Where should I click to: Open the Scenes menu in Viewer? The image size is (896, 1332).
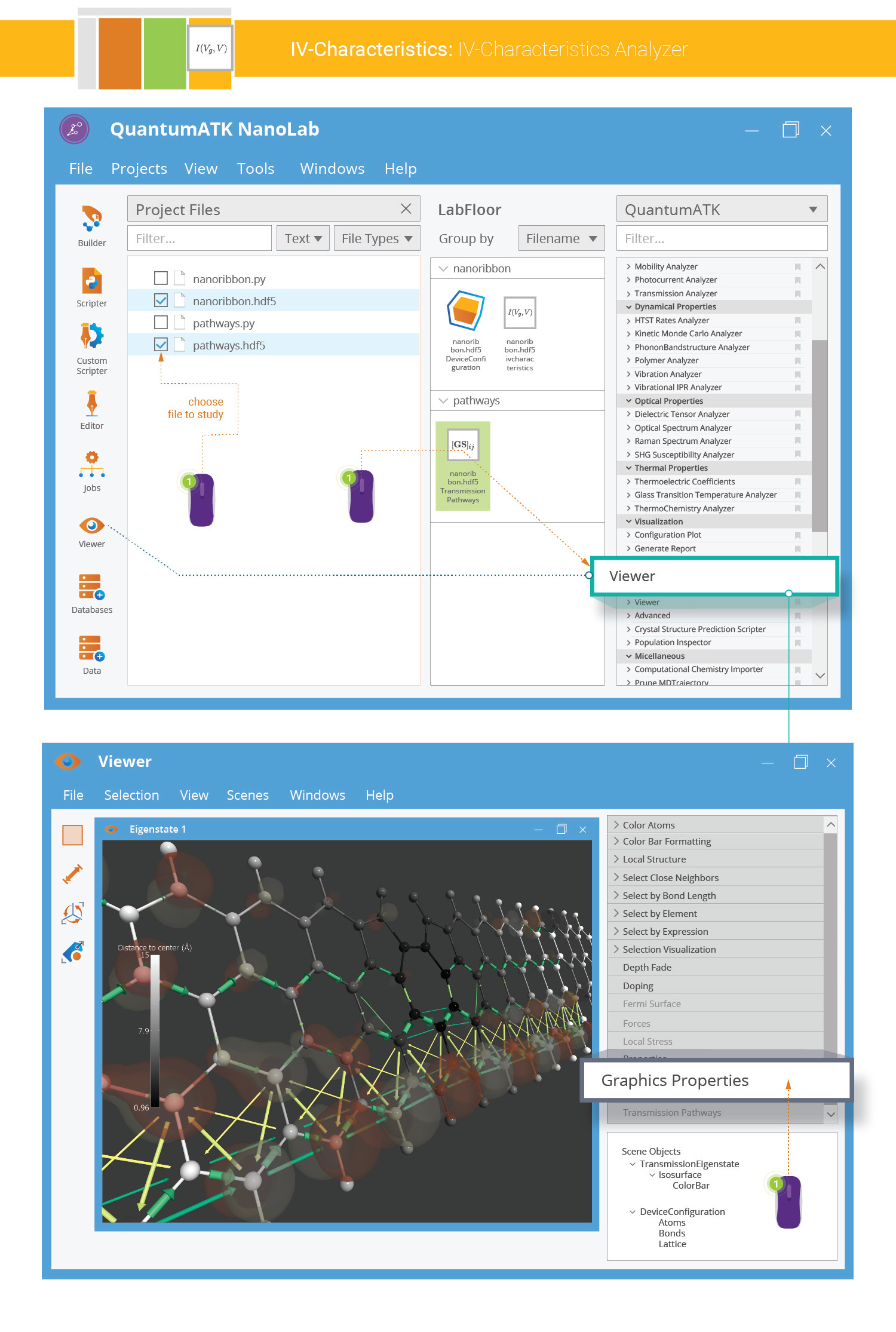click(247, 795)
